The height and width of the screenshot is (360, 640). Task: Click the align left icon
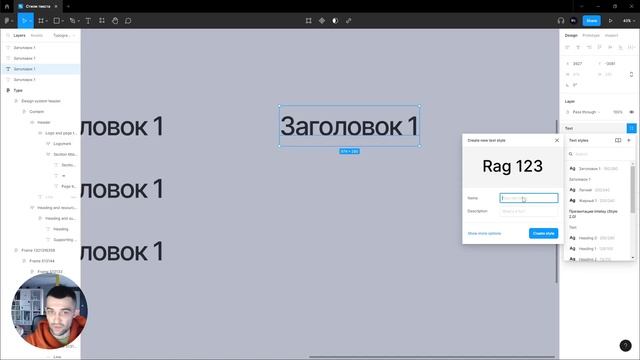tap(567, 47)
